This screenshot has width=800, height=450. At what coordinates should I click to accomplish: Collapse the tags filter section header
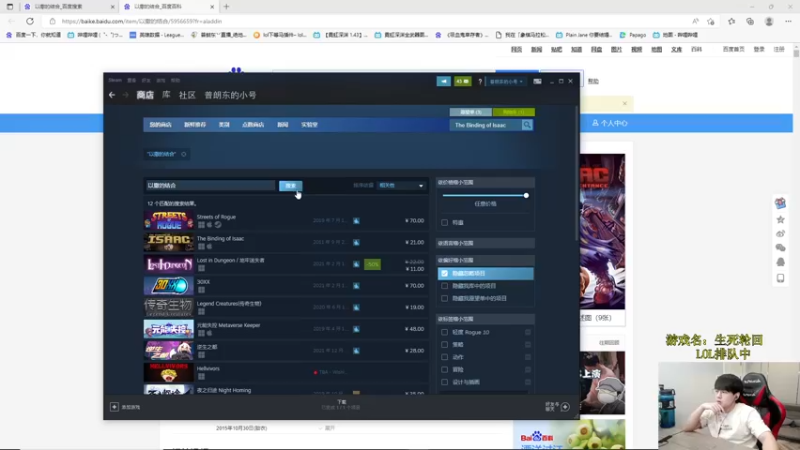pos(485,319)
